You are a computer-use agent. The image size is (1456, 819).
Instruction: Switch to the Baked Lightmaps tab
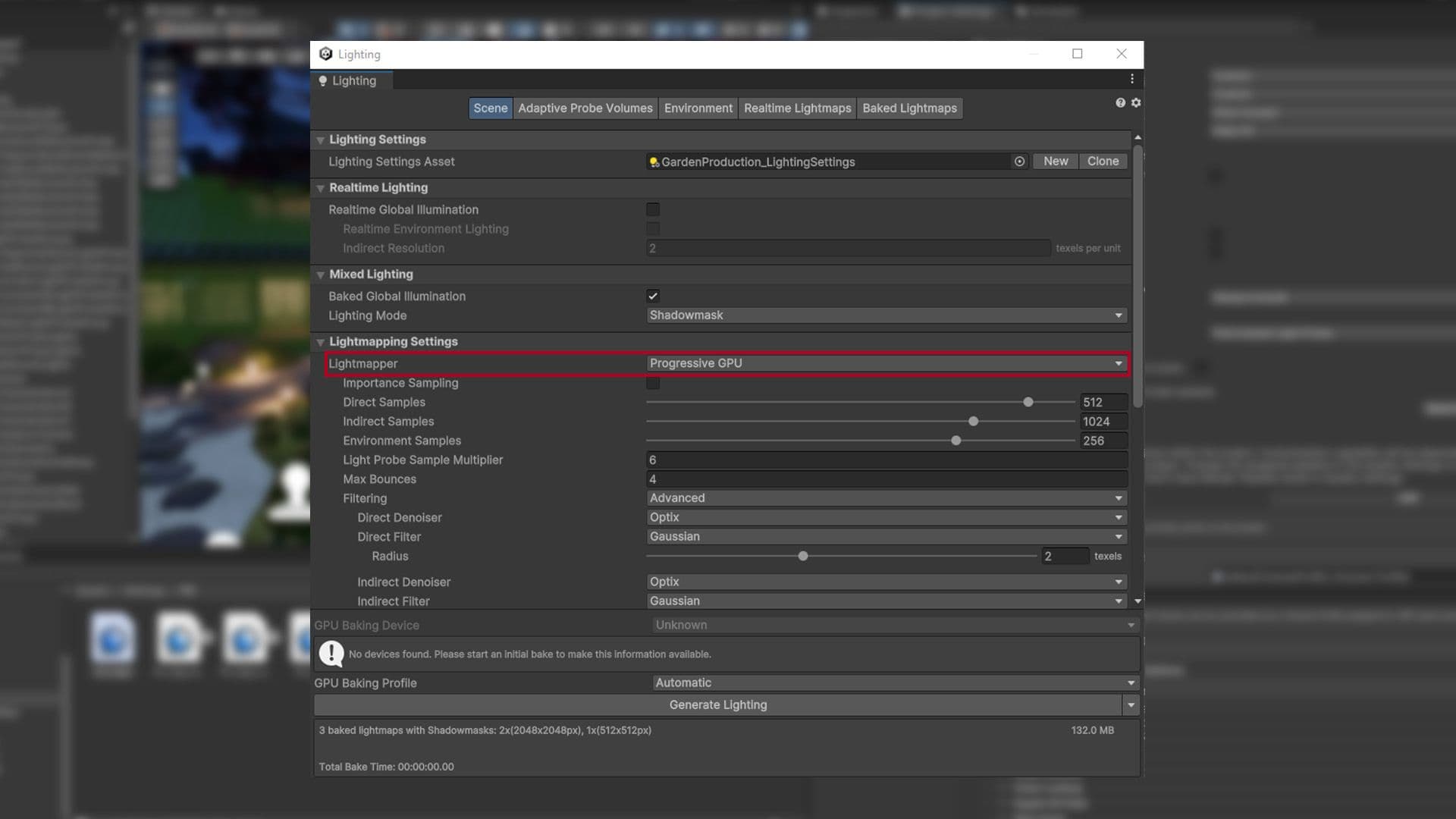click(908, 108)
